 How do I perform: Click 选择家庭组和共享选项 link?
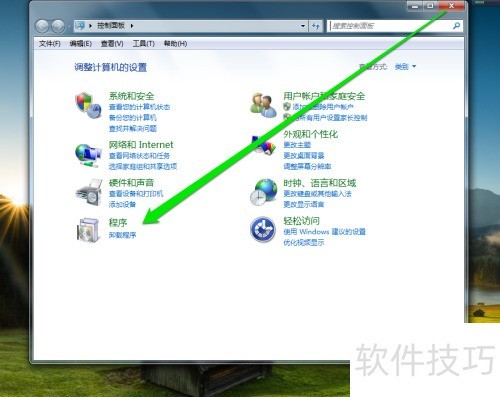click(x=143, y=166)
